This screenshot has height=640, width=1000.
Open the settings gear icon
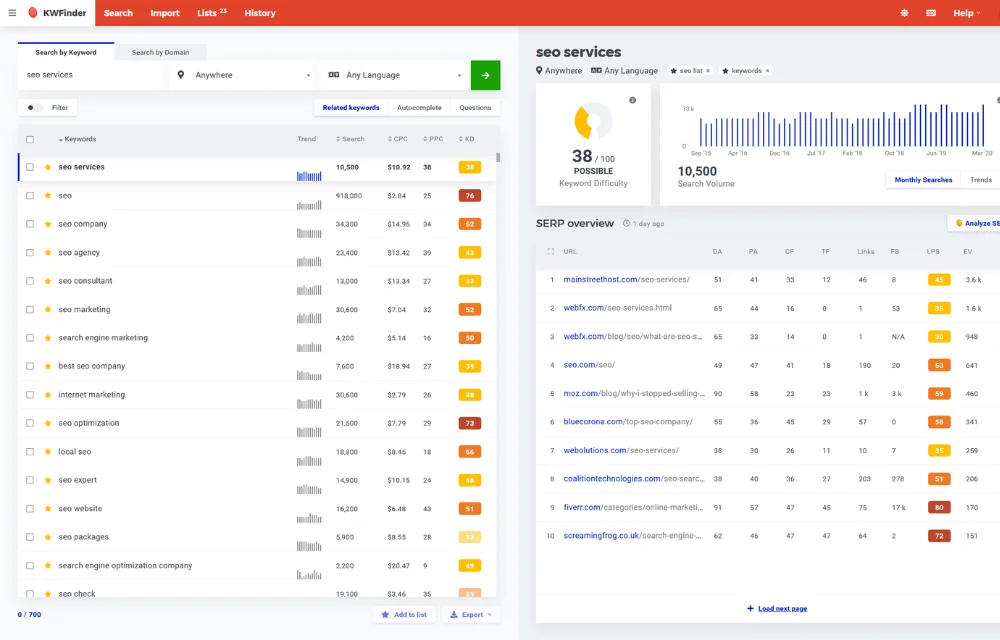[903, 13]
